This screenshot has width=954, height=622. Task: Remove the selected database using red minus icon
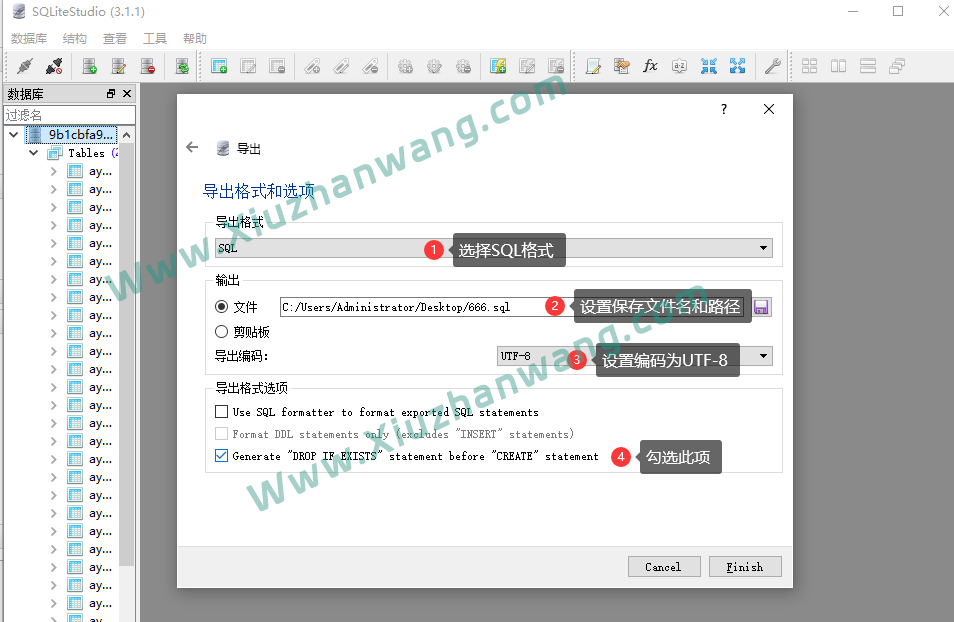tap(148, 65)
